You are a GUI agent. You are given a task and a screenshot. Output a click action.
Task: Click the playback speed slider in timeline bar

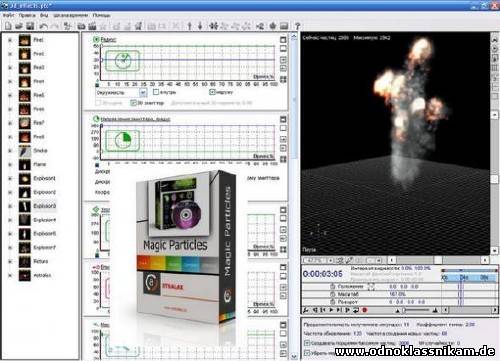(417, 310)
